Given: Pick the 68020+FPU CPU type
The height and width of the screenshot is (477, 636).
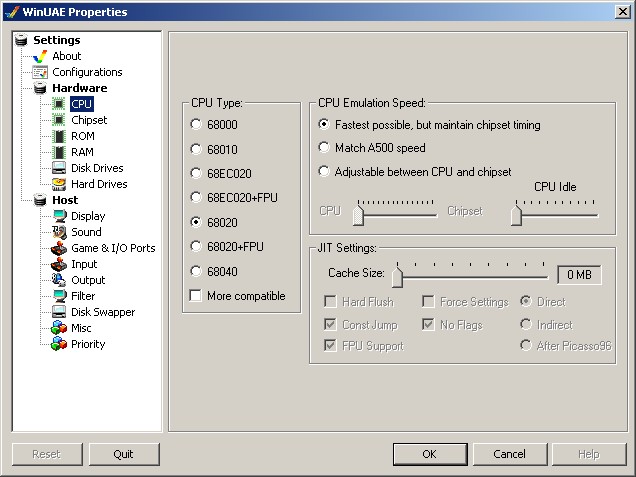Looking at the screenshot, I should (x=227, y=247).
